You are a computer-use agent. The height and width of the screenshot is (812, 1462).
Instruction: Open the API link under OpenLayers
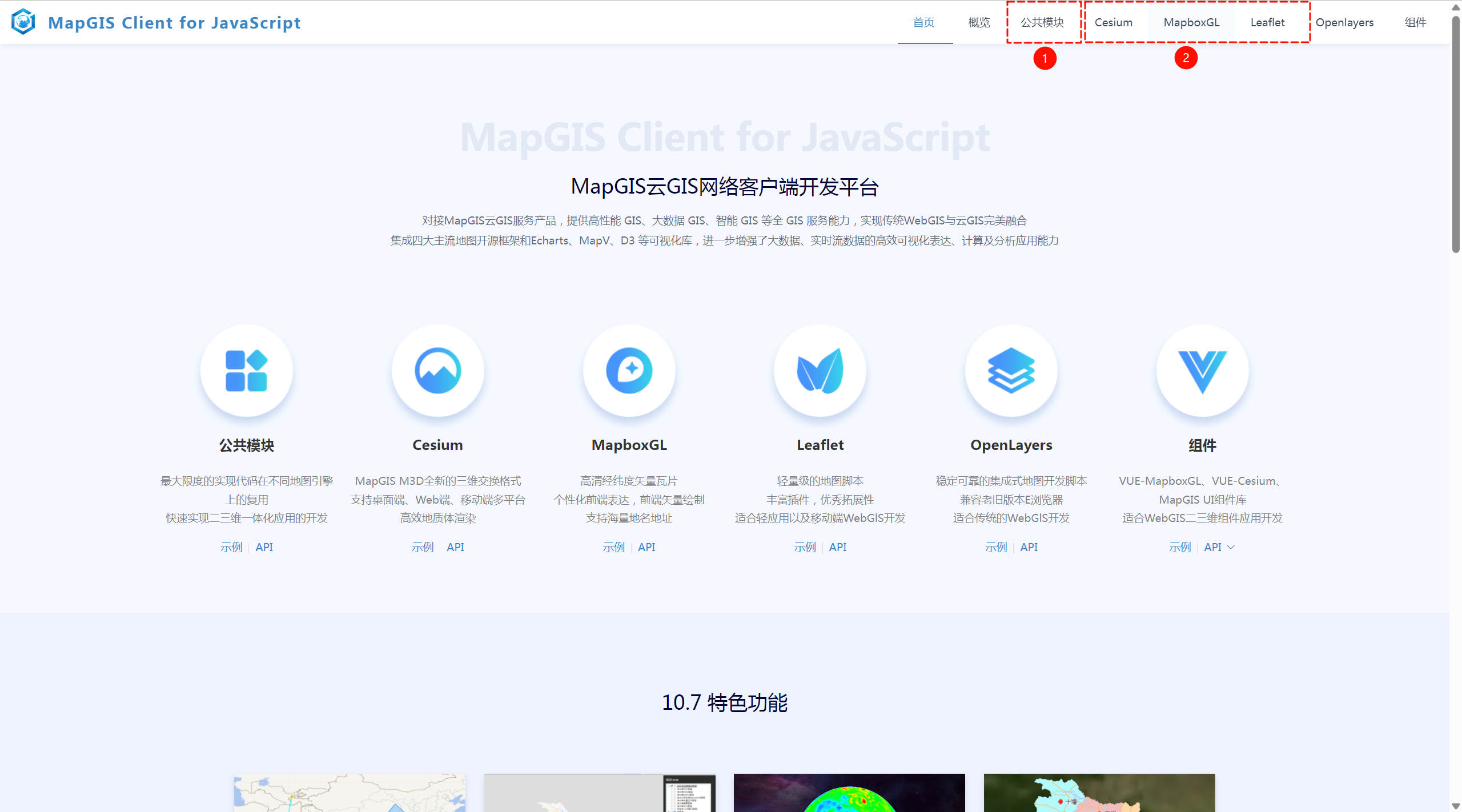1029,546
